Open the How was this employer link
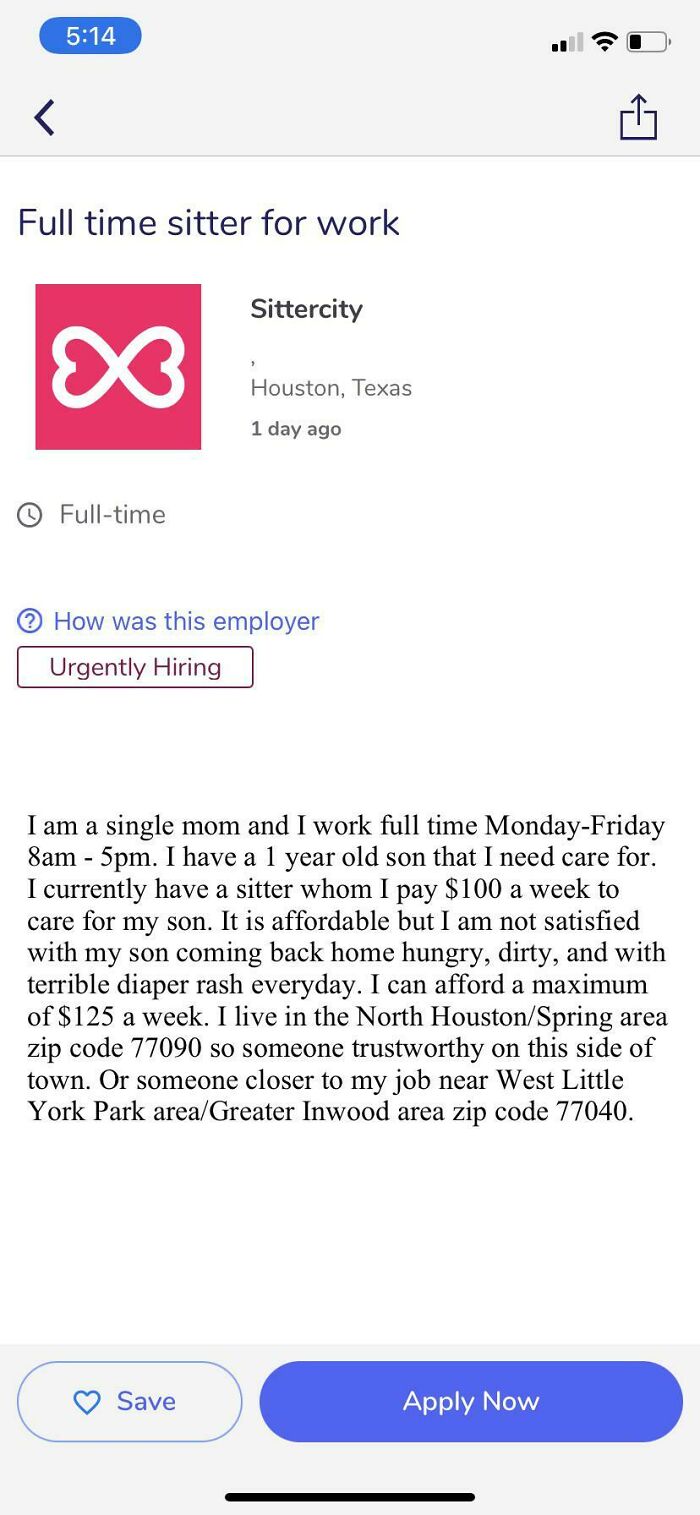This screenshot has width=700, height=1515. click(185, 621)
